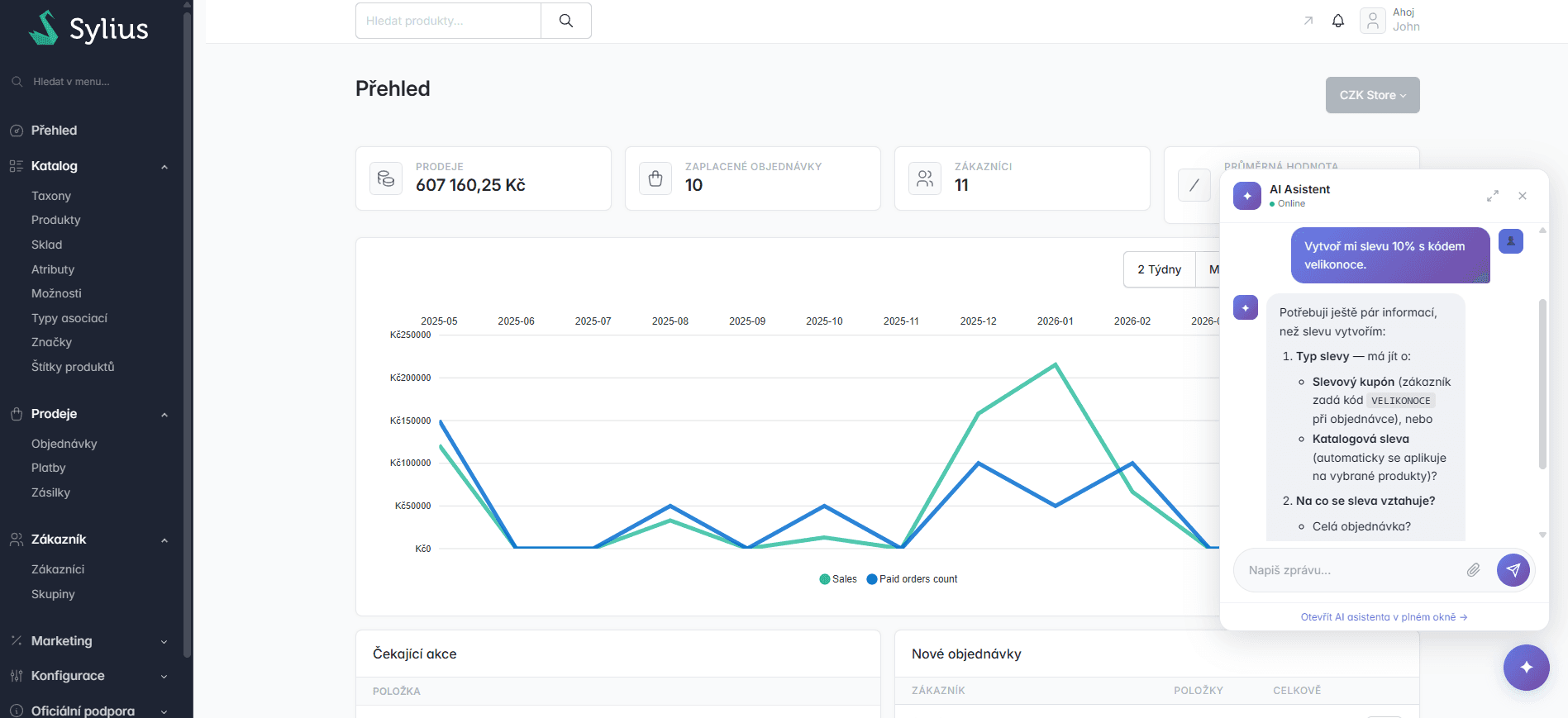
Task: Click the Sylius logo
Action: 89,28
